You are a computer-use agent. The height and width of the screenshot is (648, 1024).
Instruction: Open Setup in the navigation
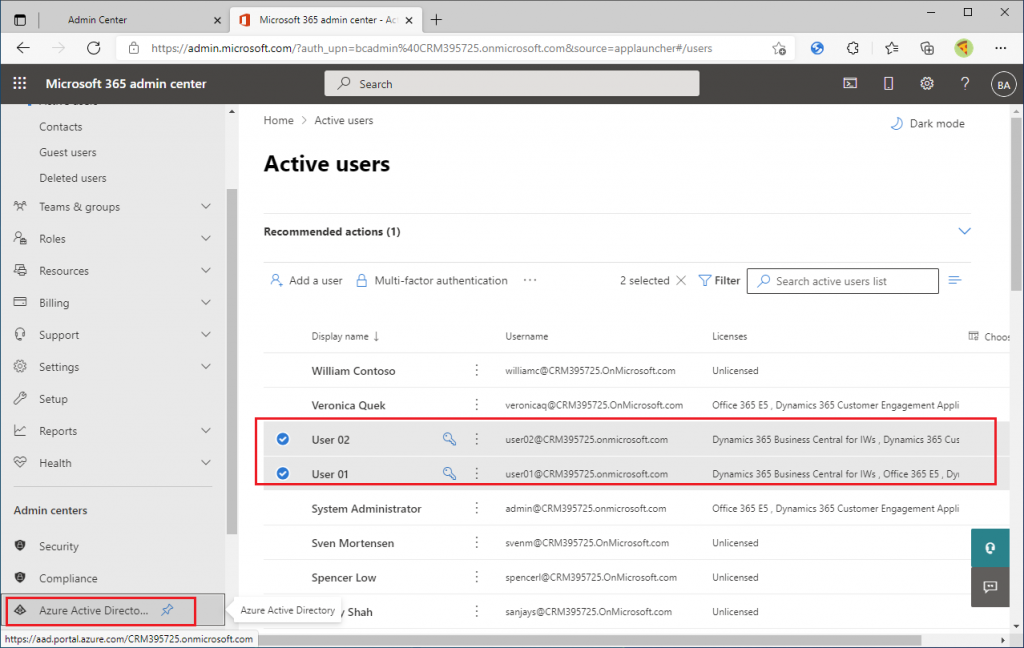click(53, 398)
